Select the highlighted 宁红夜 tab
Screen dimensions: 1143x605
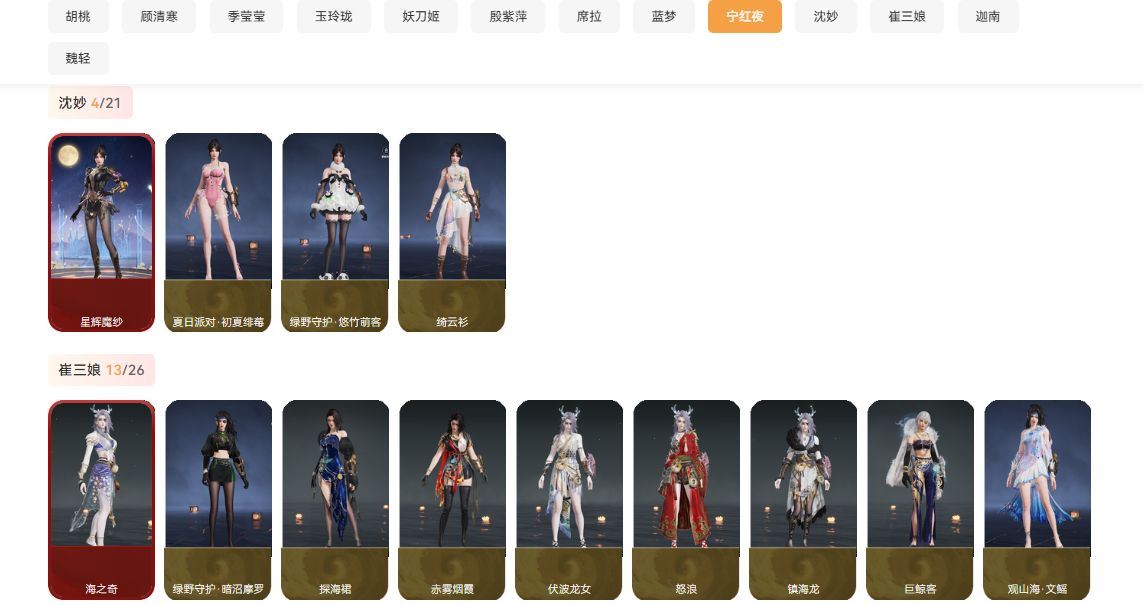744,16
